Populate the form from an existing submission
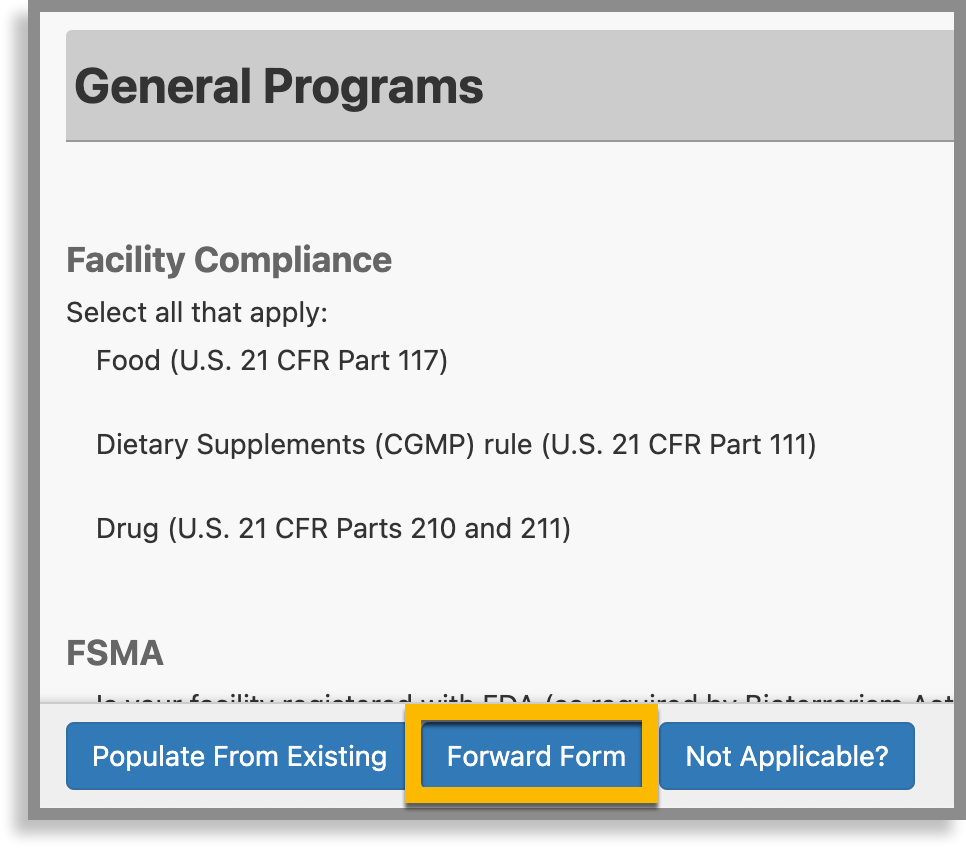966x848 pixels. pyautogui.click(x=236, y=756)
